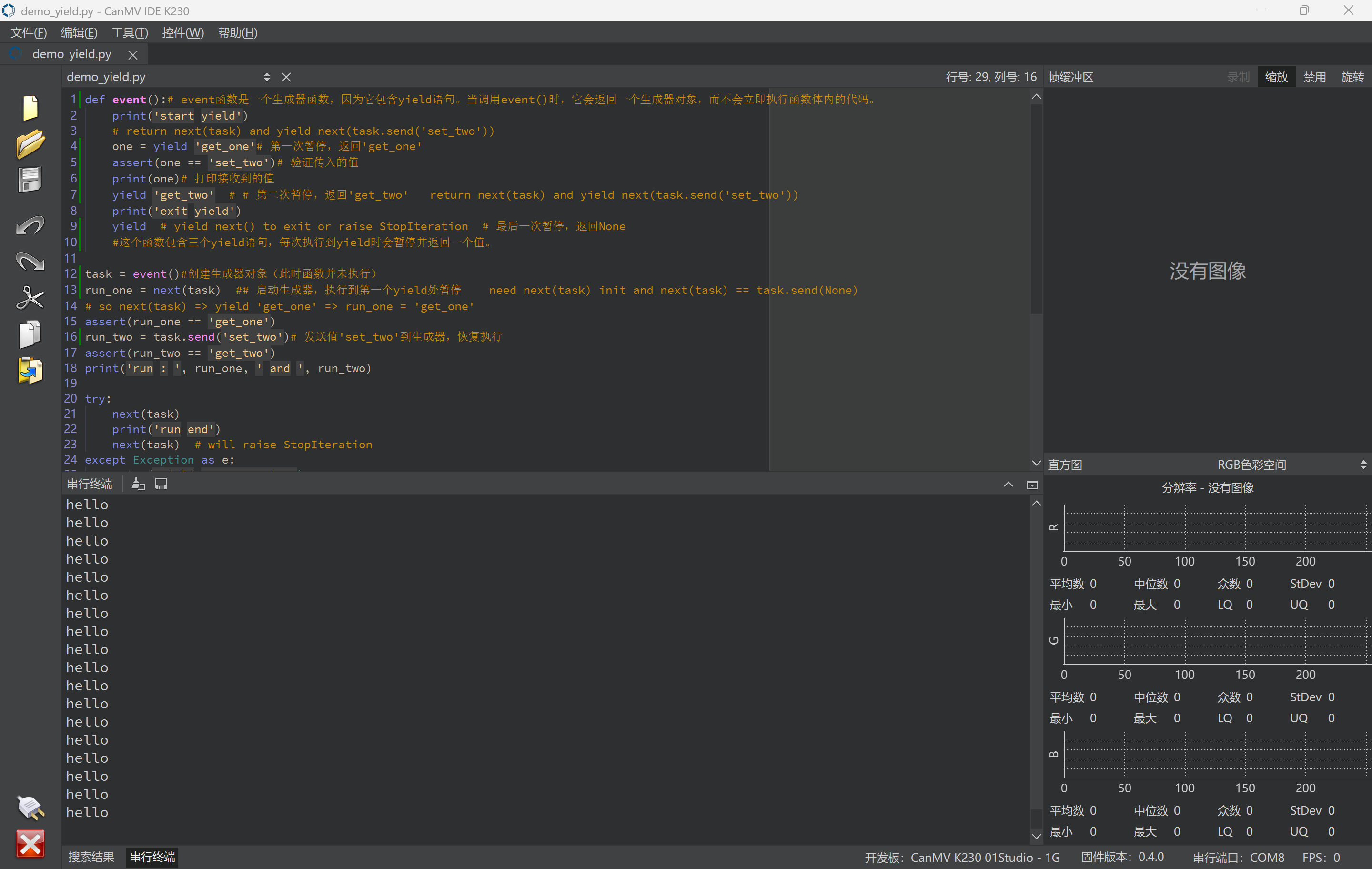
Task: Click the G channel histogram graph
Action: click(1217, 641)
